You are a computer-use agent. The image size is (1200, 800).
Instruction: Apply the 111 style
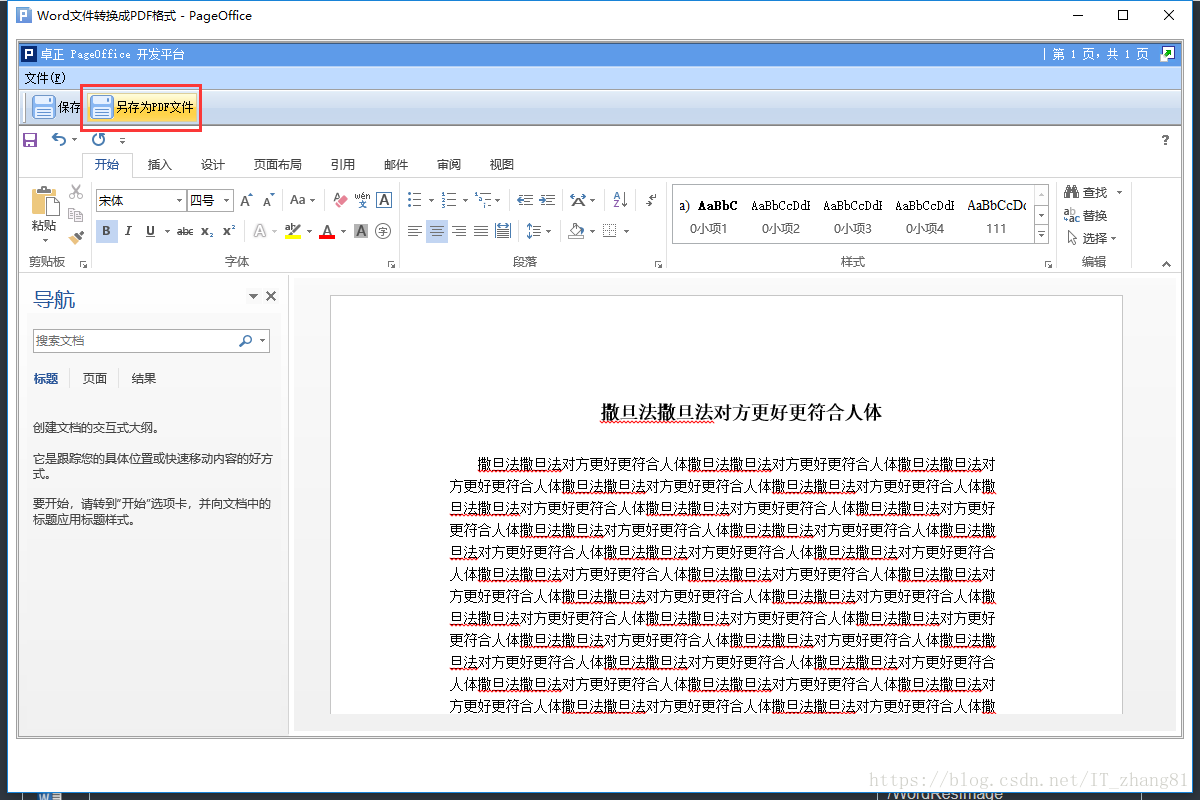996,216
